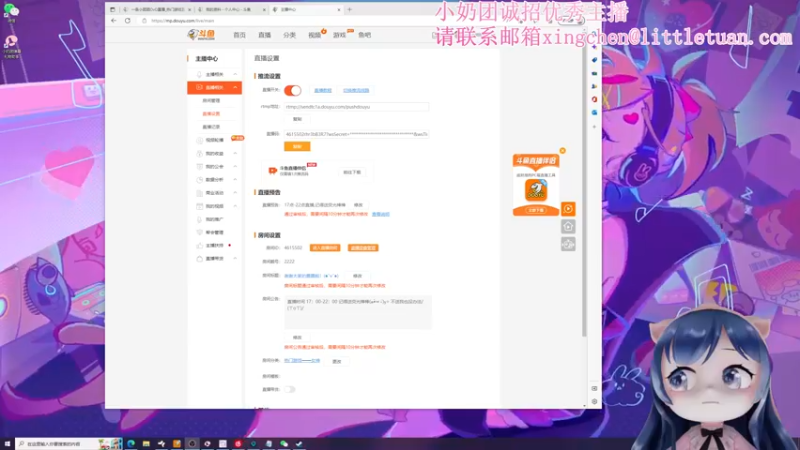Open 分类 in the top navigation

[x=289, y=35]
